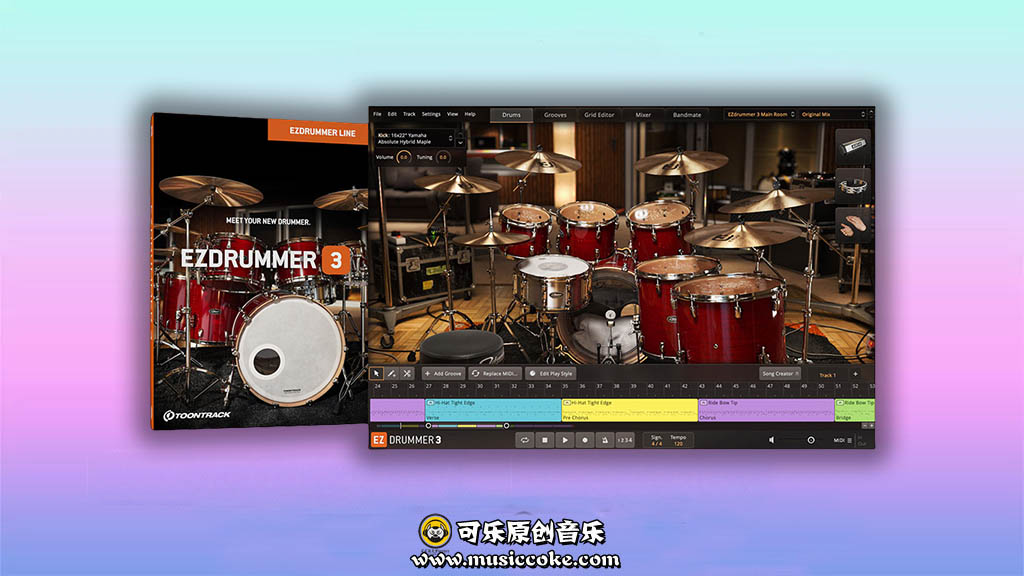Switch to the Grooves tab
The width and height of the screenshot is (1024, 576).
(555, 115)
